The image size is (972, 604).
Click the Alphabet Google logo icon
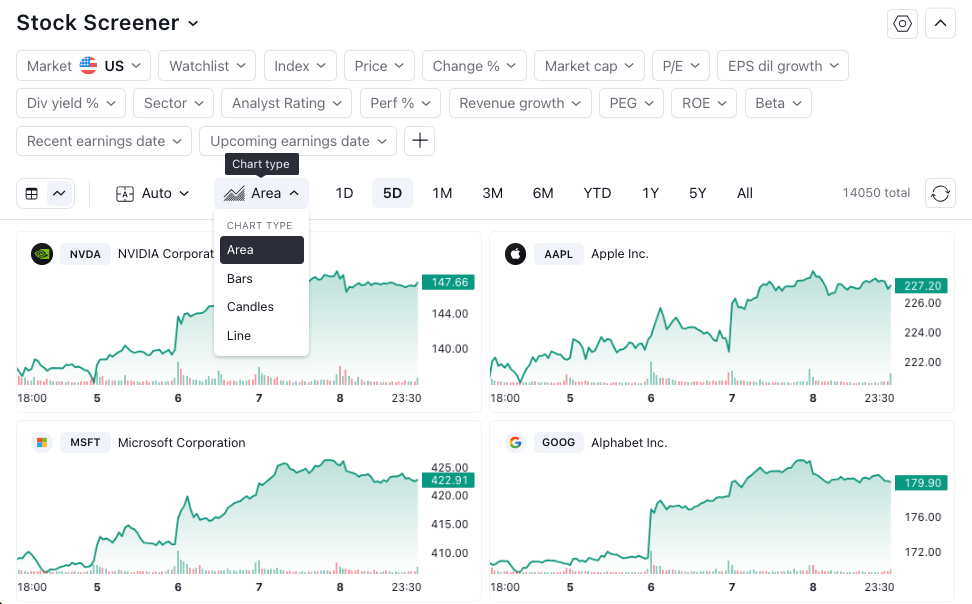pyautogui.click(x=515, y=443)
